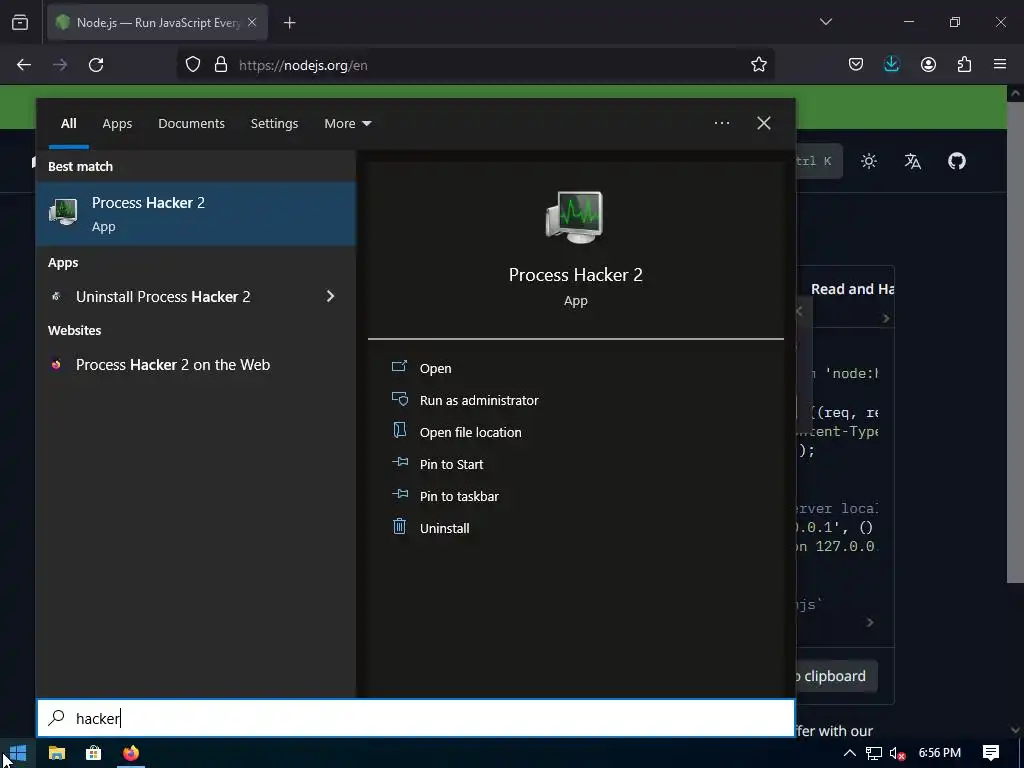Viewport: 1024px width, 768px height.
Task: Open the More filter dropdown
Action: (x=347, y=123)
